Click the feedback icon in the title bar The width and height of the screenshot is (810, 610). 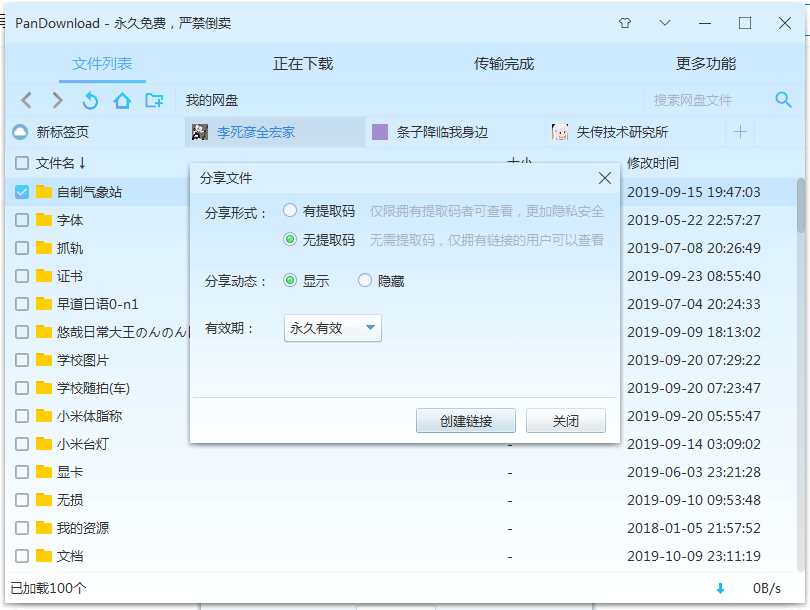click(x=626, y=21)
